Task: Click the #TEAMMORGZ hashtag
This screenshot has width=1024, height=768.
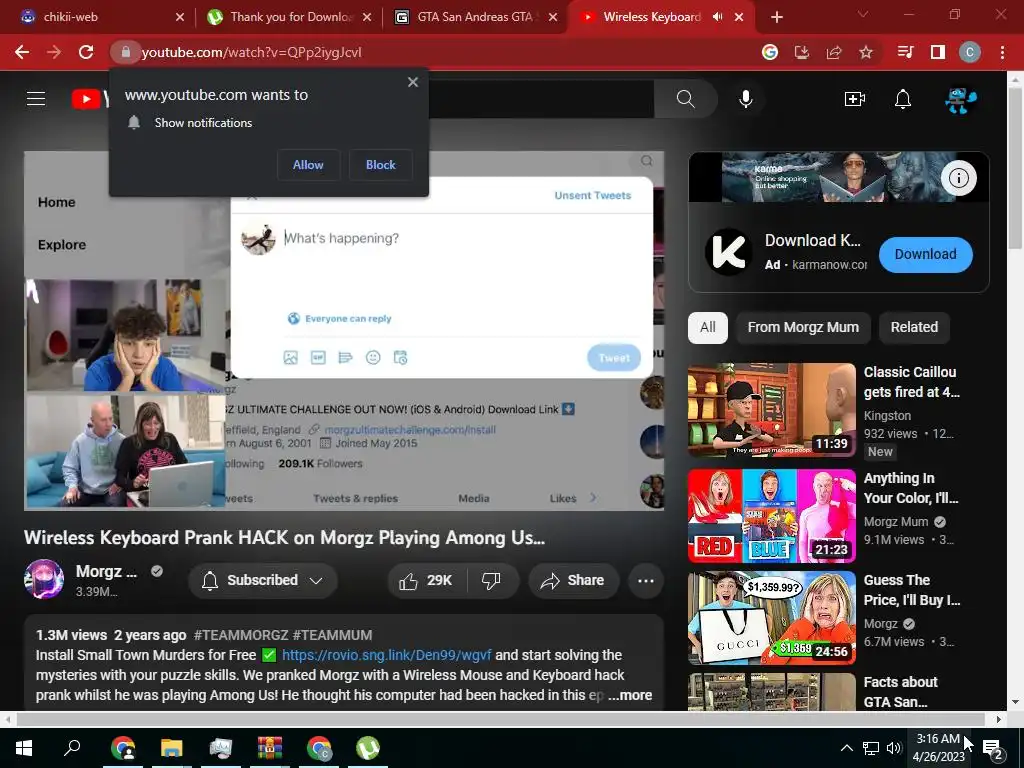Action: [241, 635]
